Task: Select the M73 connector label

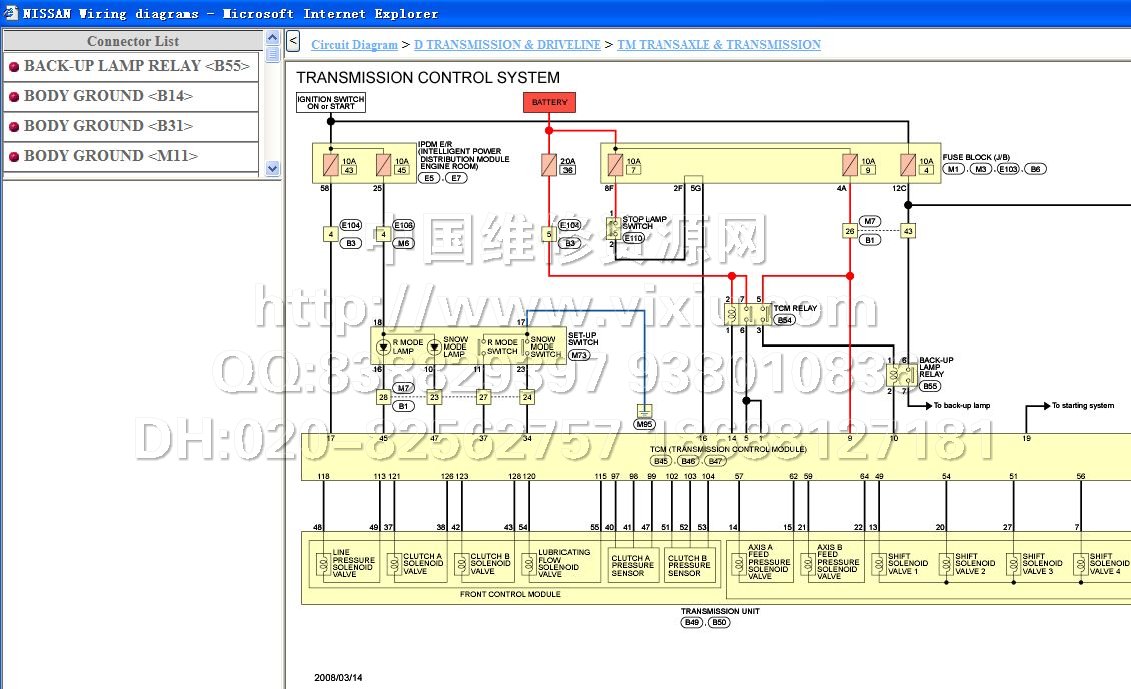Action: coord(578,355)
